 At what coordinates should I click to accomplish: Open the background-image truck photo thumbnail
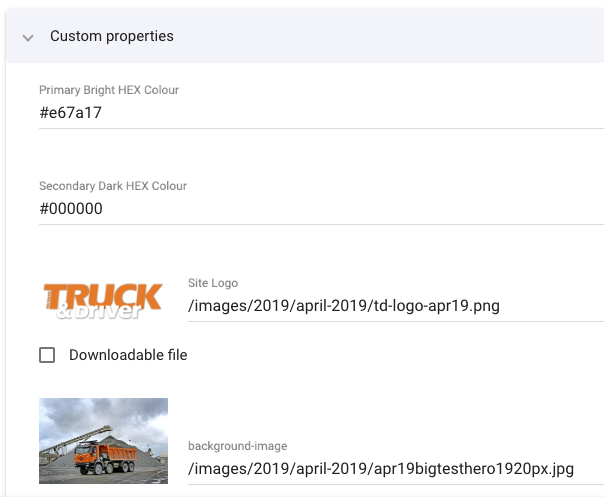pyautogui.click(x=103, y=440)
